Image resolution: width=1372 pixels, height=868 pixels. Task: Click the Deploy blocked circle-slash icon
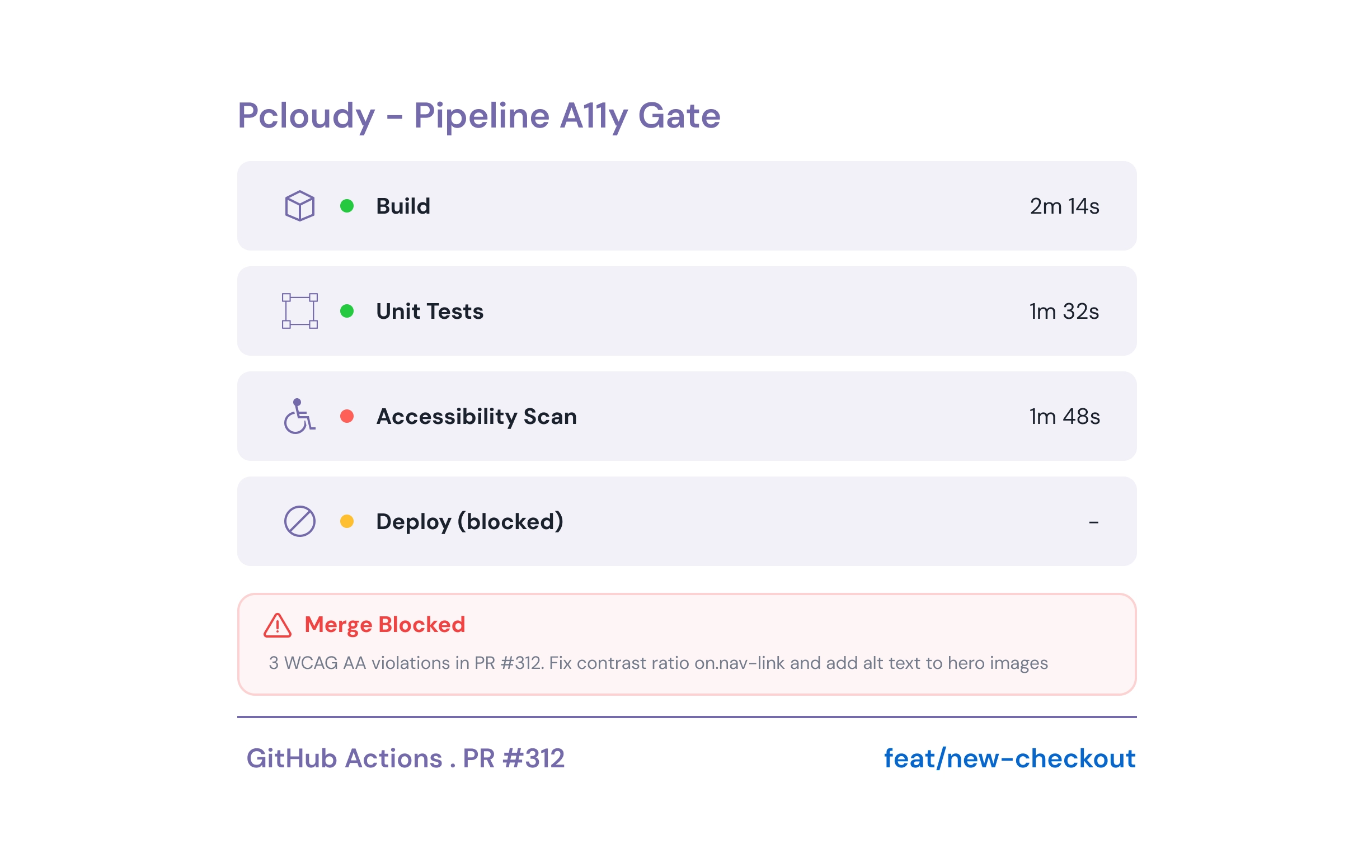[300, 521]
